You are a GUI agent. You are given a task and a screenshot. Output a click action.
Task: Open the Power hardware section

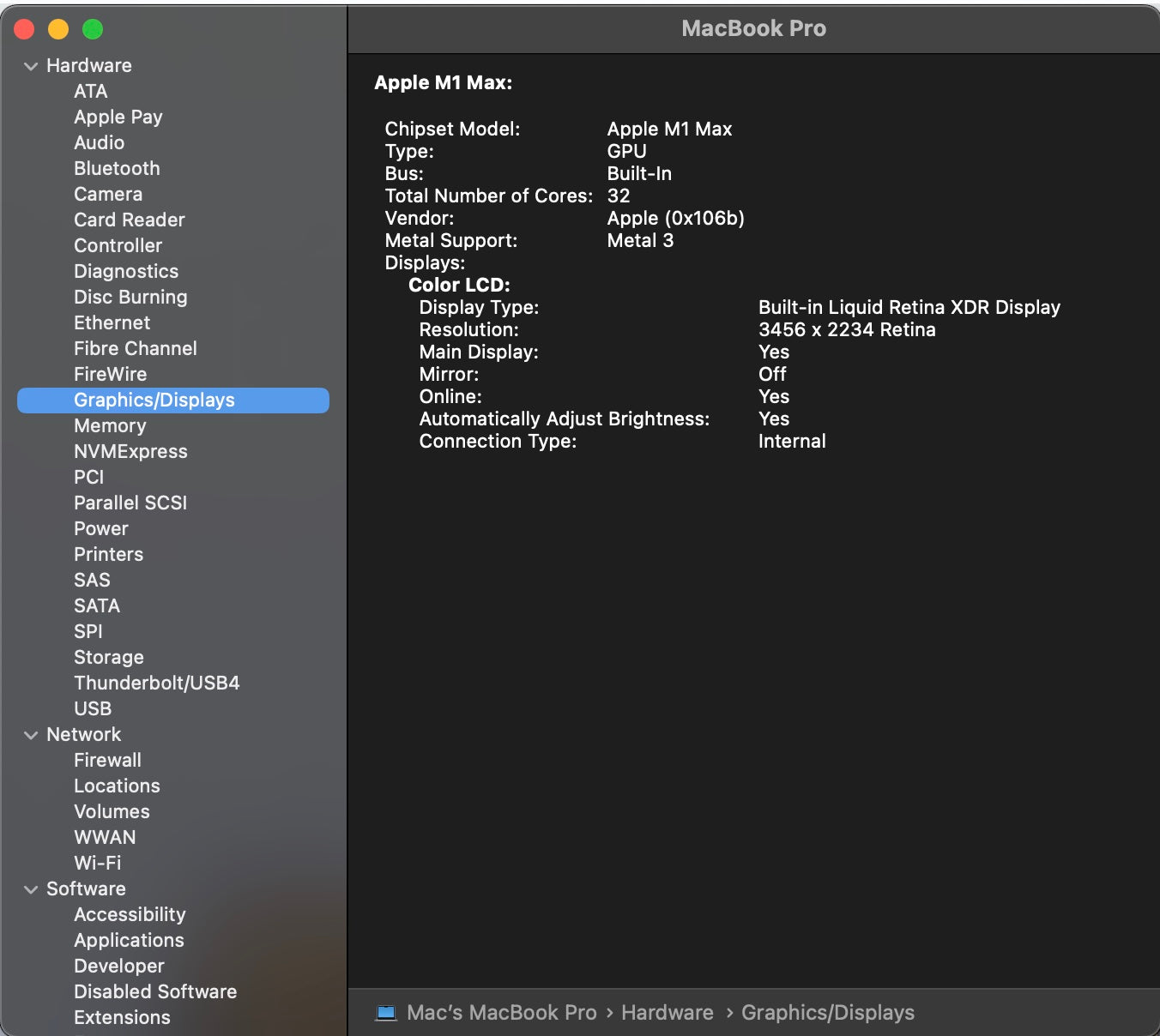point(101,529)
